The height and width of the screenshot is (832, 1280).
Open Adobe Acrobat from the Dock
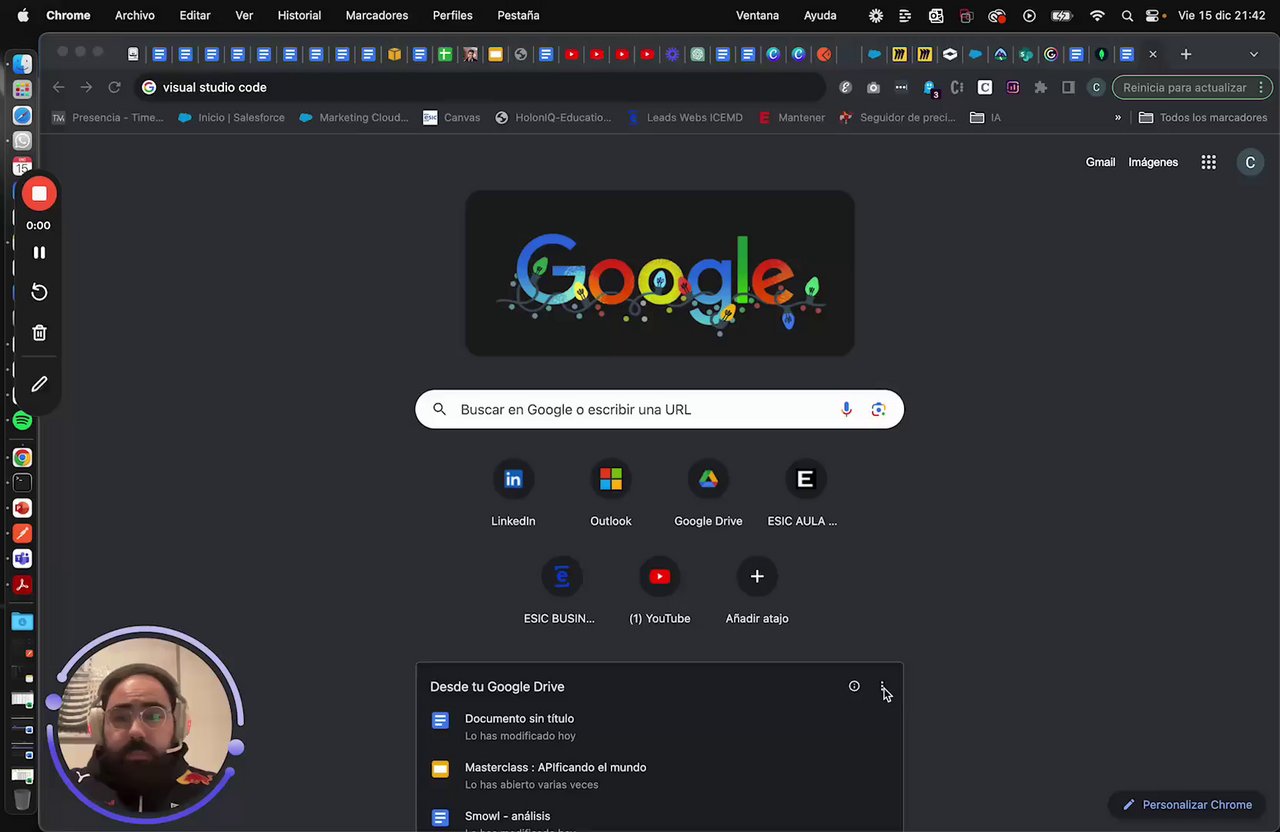click(x=22, y=585)
